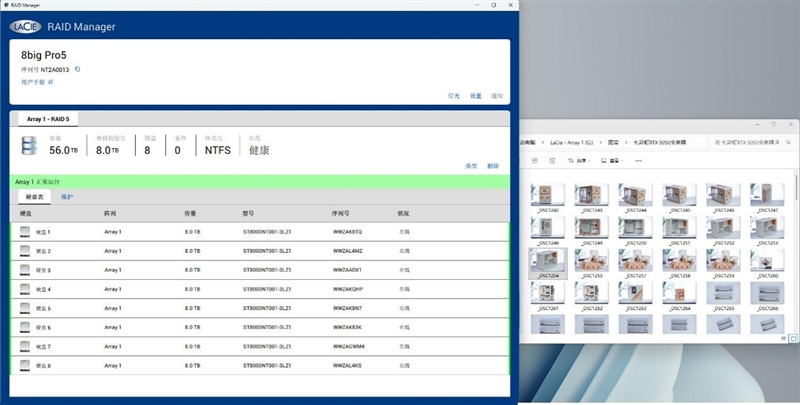This screenshot has width=800, height=405.
Task: Select serial number WWZAK8TQ
Action: click(347, 232)
